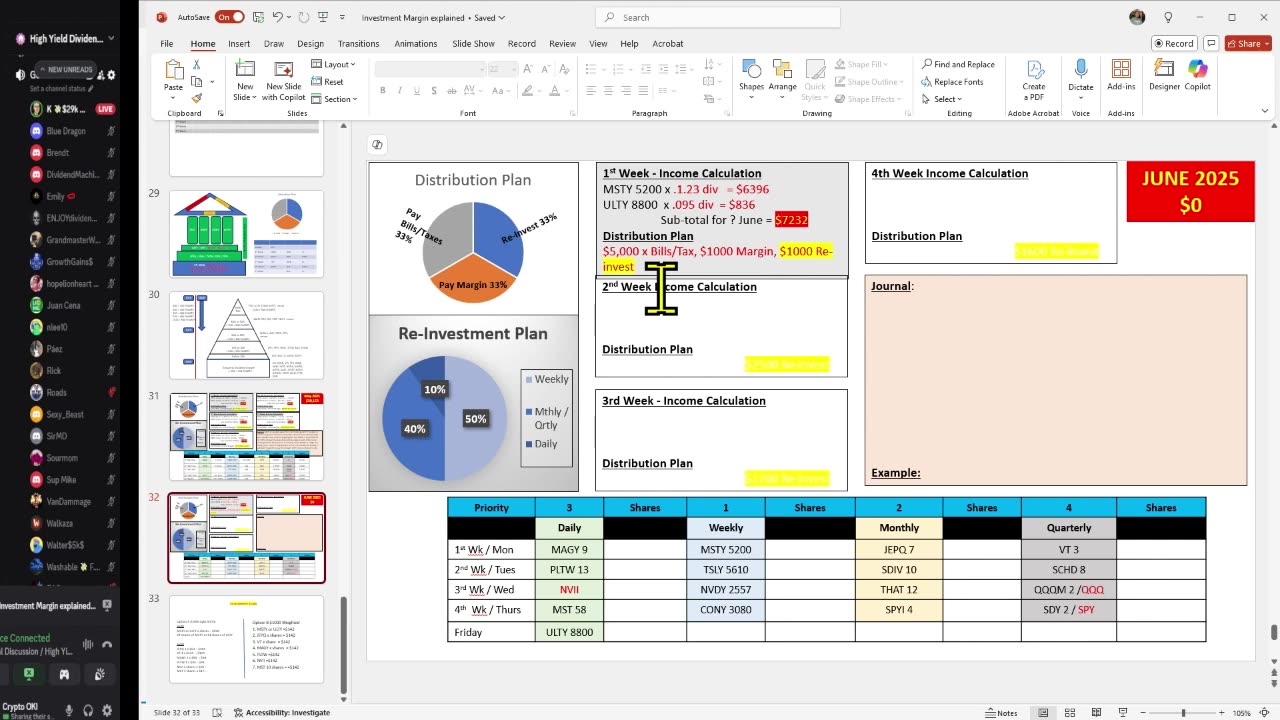Switch to Reading View icon
1280x720 pixels.
pyautogui.click(x=1097, y=713)
